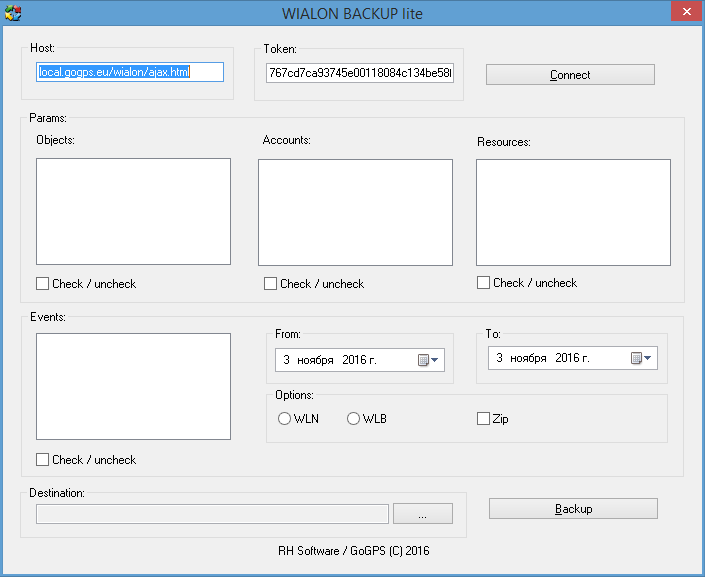Click the Host input field
The height and width of the screenshot is (577, 705).
click(129, 72)
